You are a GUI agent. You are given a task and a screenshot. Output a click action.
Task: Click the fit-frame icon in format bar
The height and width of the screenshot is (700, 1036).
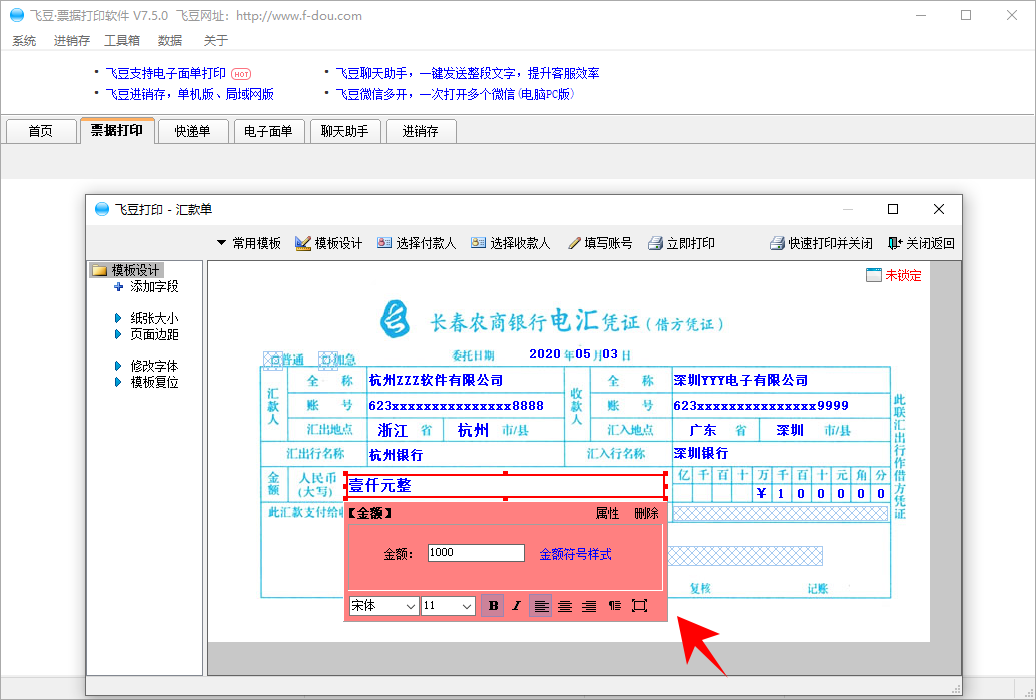pyautogui.click(x=639, y=605)
